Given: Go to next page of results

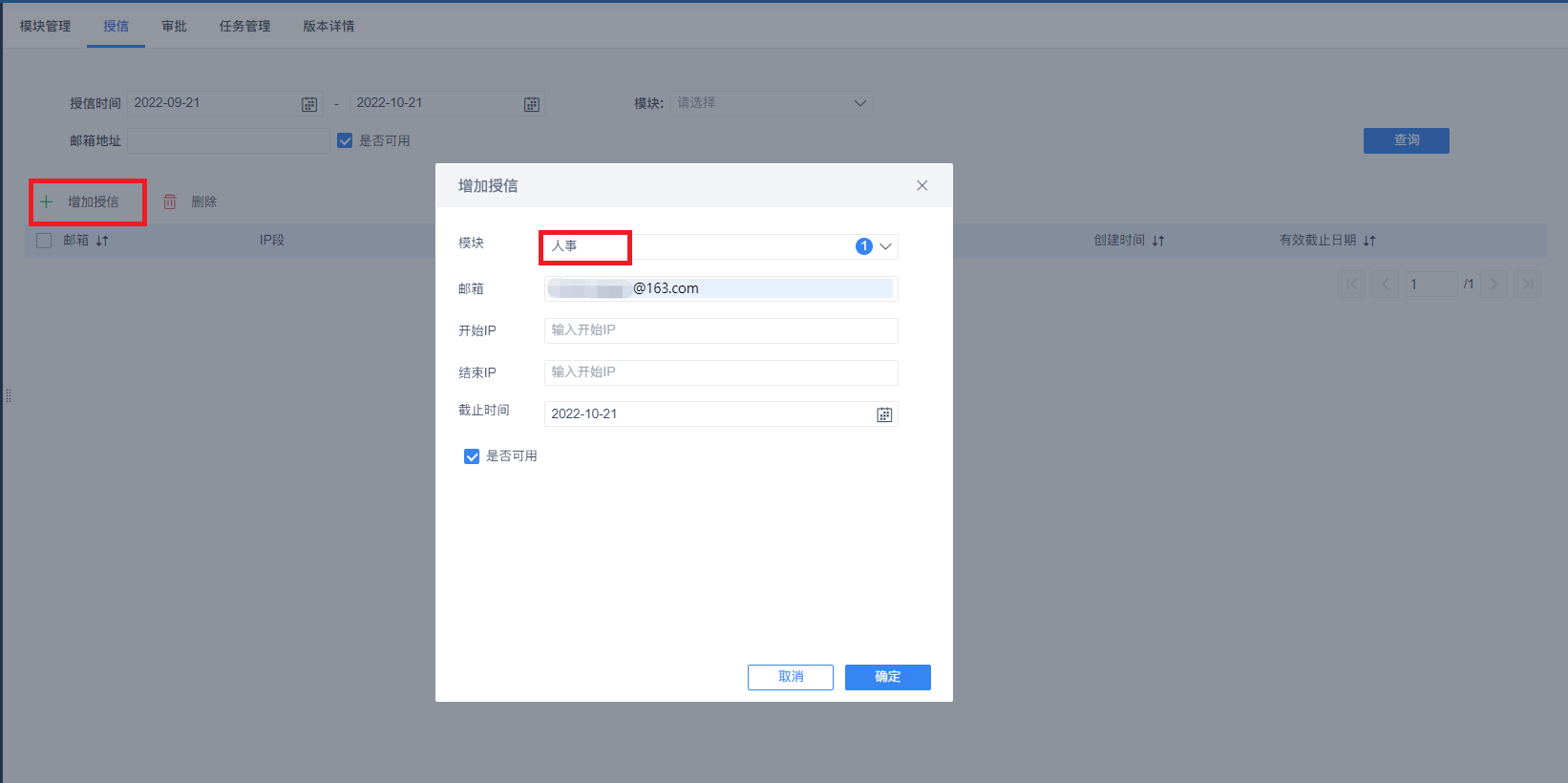Looking at the screenshot, I should (1494, 284).
